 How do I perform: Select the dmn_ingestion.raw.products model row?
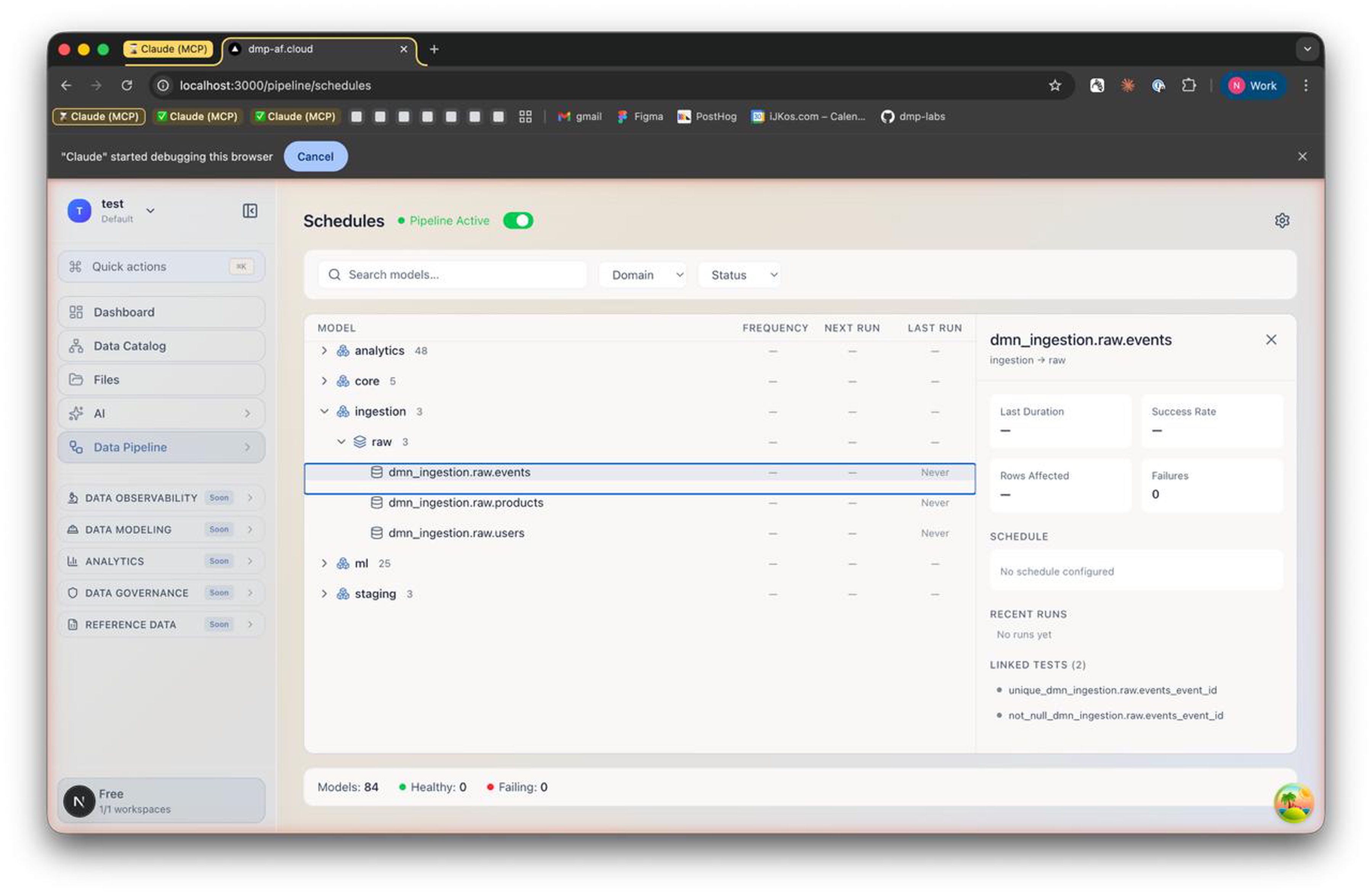639,503
